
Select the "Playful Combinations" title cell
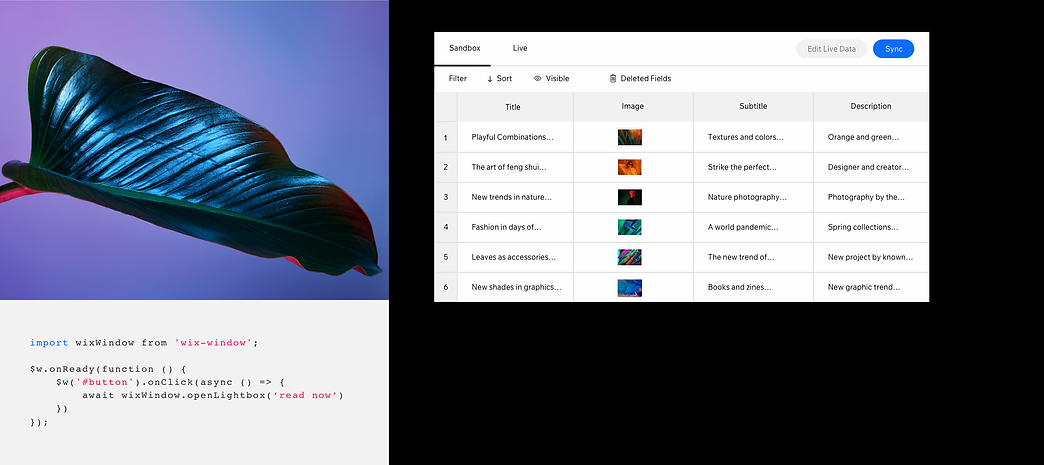click(x=513, y=137)
